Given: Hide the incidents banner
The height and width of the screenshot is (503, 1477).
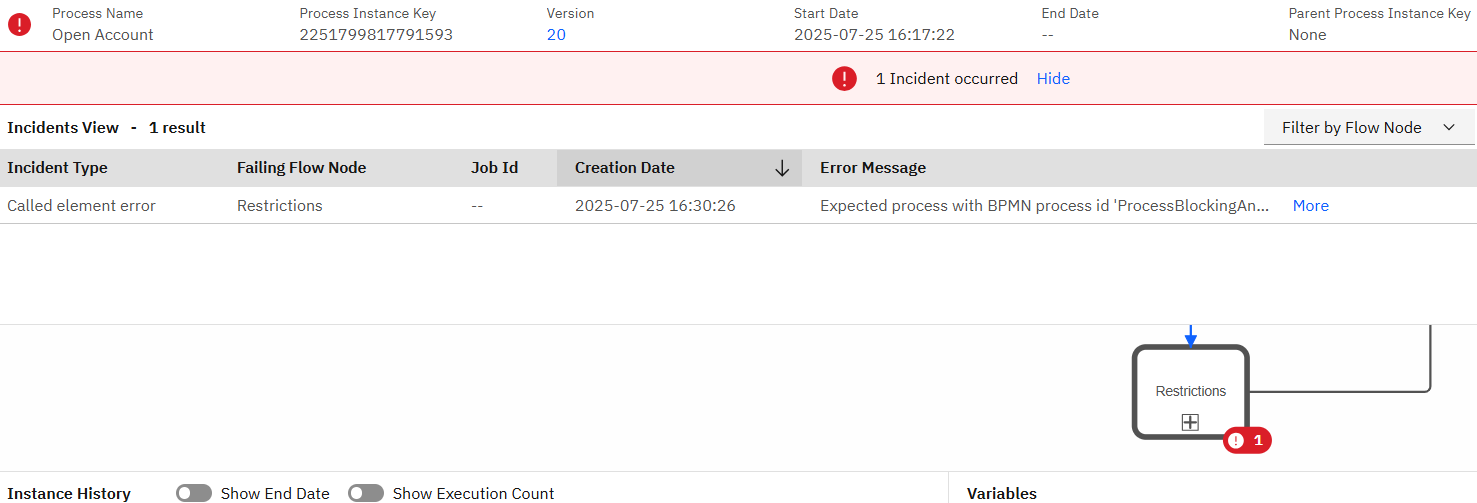Looking at the screenshot, I should (x=1053, y=78).
